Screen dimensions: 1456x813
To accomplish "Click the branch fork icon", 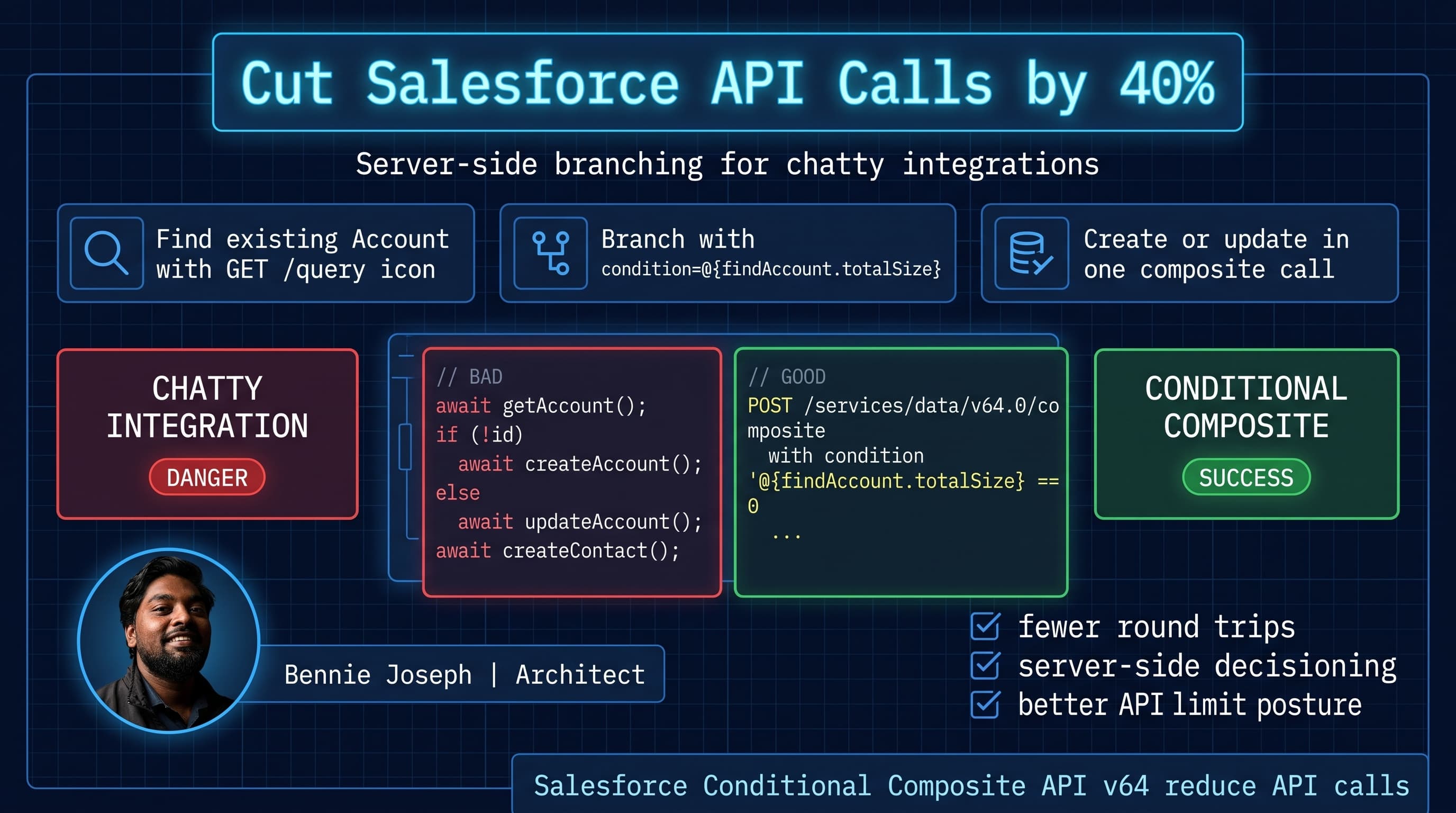I will tap(551, 252).
